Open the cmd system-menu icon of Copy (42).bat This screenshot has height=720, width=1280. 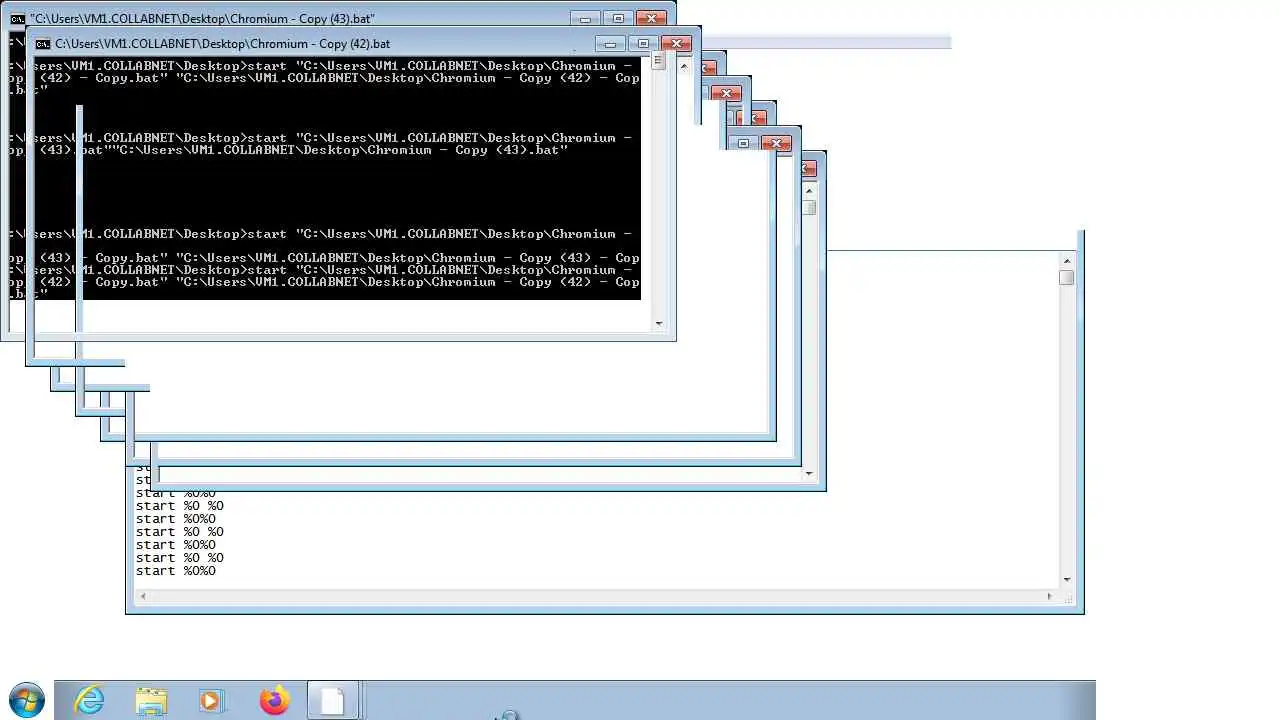(43, 44)
